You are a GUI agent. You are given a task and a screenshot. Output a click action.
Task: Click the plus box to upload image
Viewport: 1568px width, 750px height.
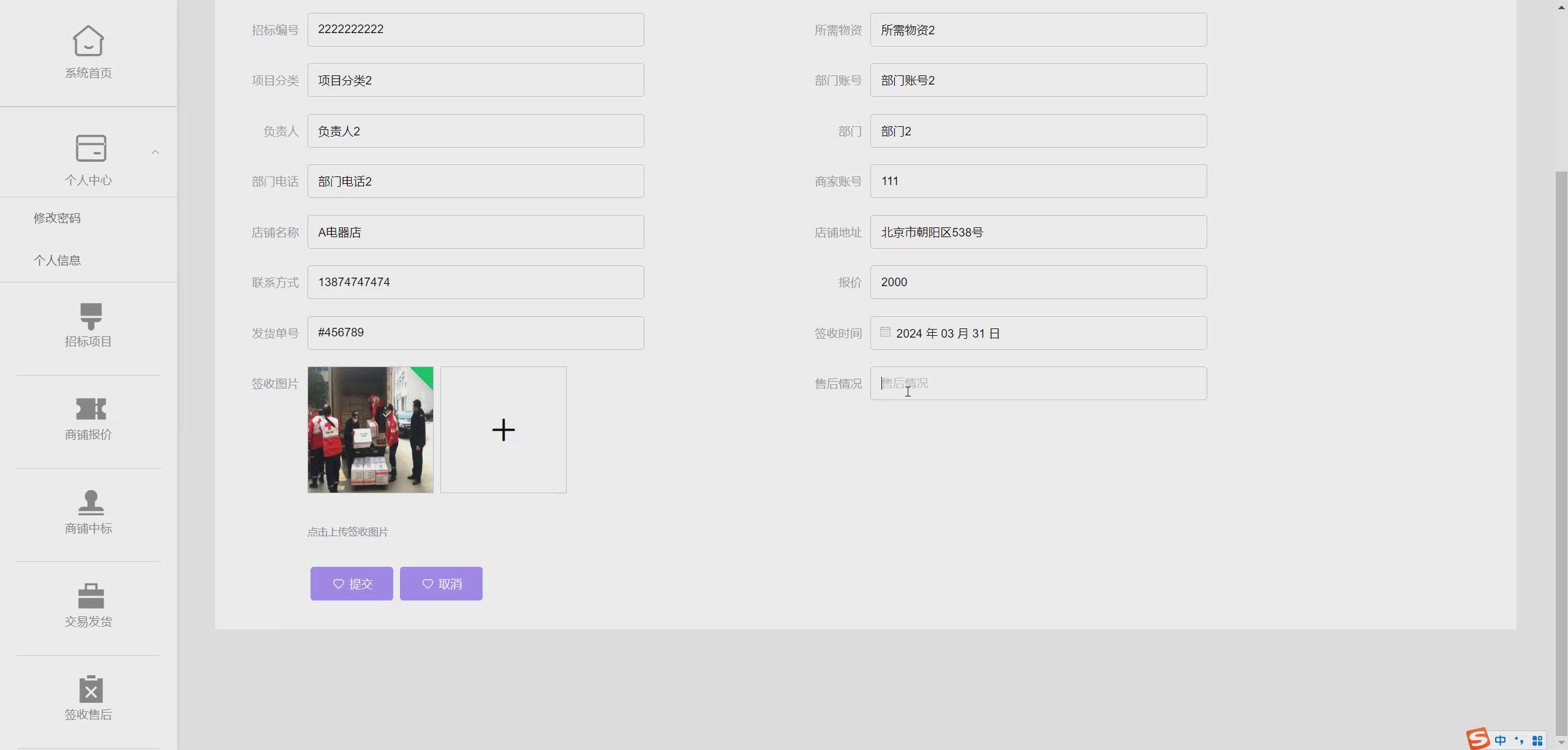click(503, 430)
